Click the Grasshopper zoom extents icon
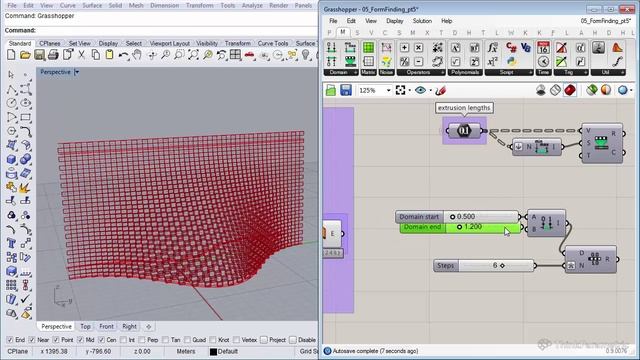Image resolution: width=640 pixels, height=360 pixels. pos(400,91)
